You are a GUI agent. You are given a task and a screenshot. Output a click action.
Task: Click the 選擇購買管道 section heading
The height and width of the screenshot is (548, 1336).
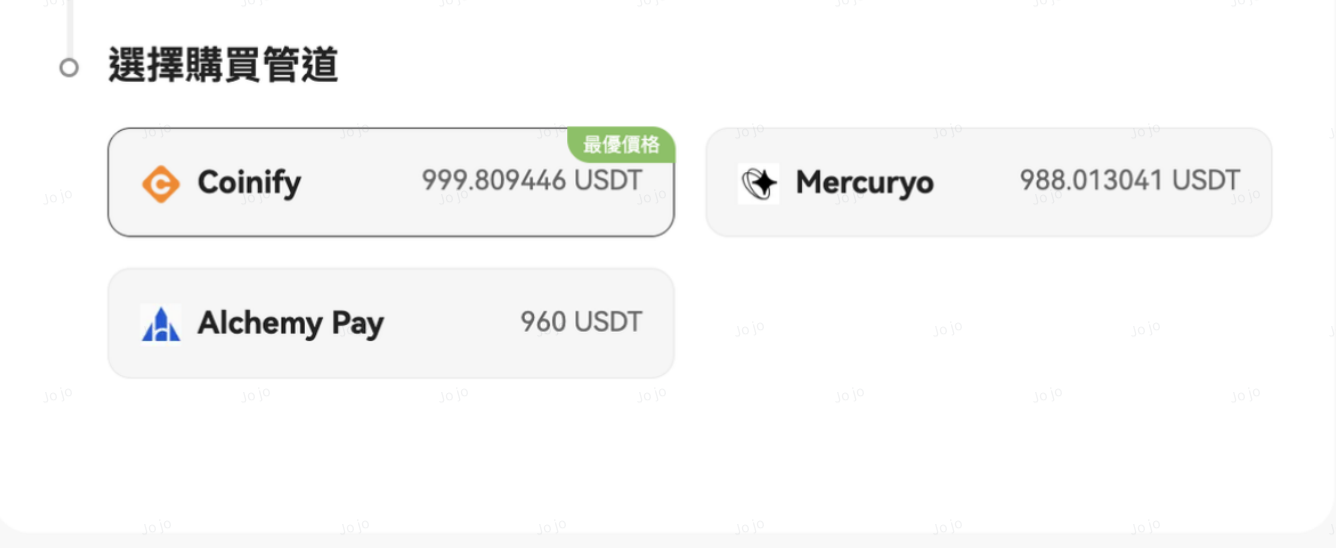click(223, 66)
